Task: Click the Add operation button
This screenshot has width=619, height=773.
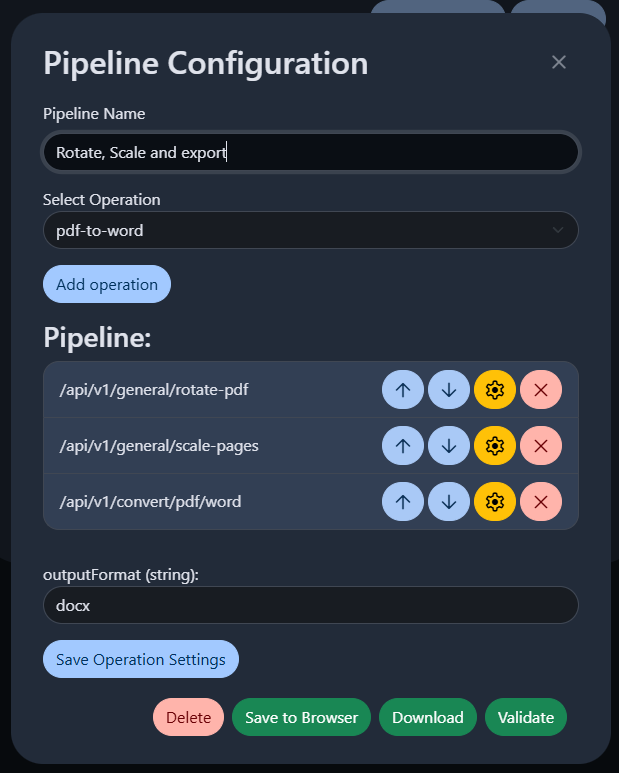Action: pyautogui.click(x=107, y=284)
